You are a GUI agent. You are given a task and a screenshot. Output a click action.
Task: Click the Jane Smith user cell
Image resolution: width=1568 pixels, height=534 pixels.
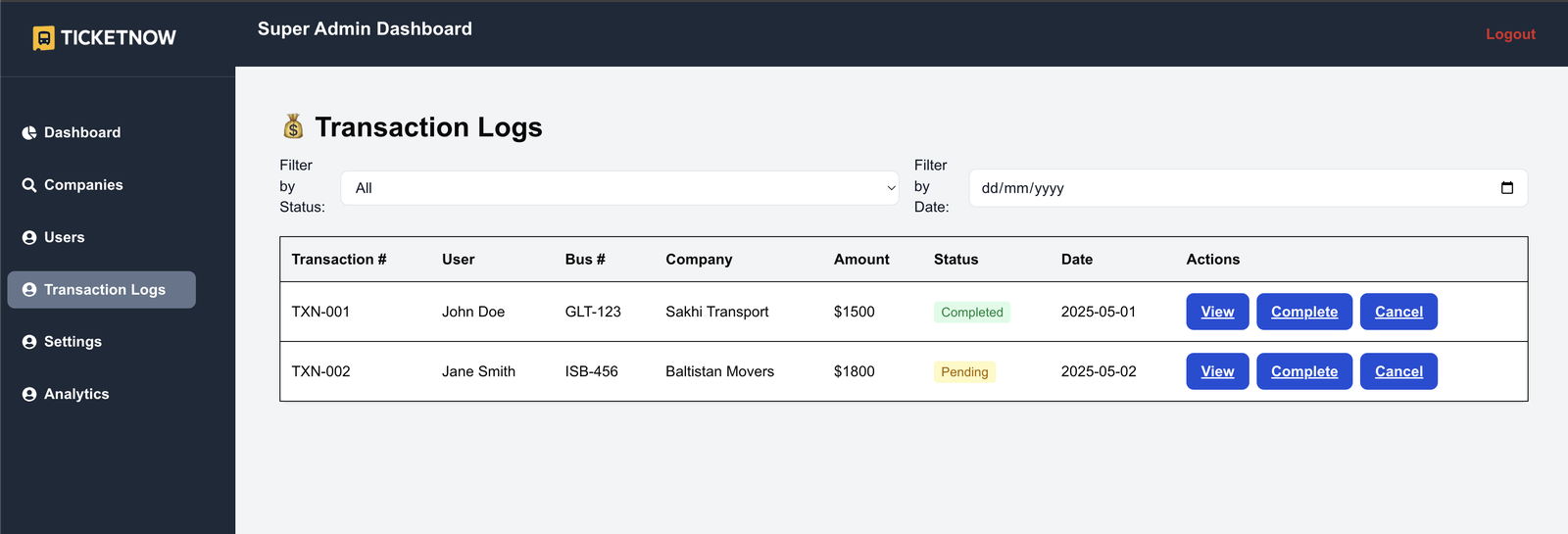[x=478, y=371]
